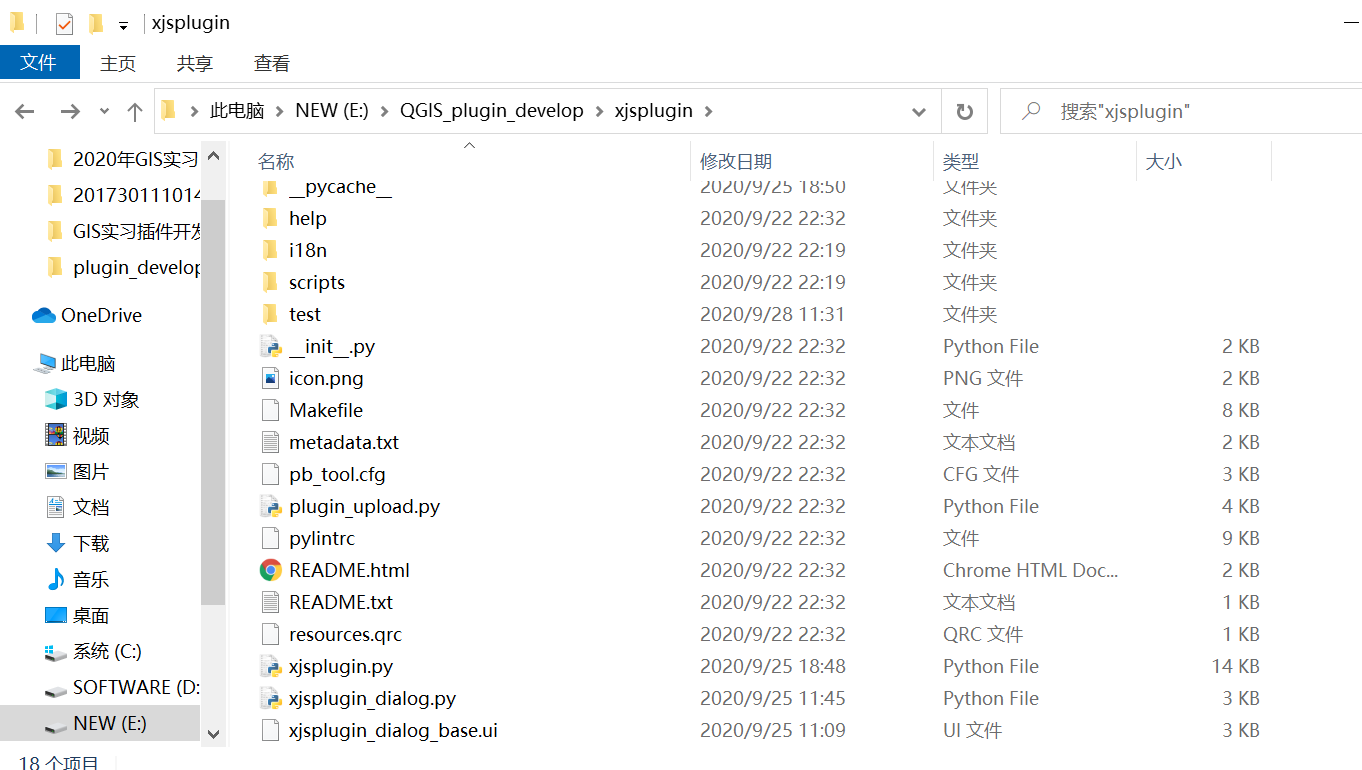Image resolution: width=1362 pixels, height=770 pixels.
Task: Click the Python icon of xjsplugin.py
Action: (x=270, y=667)
